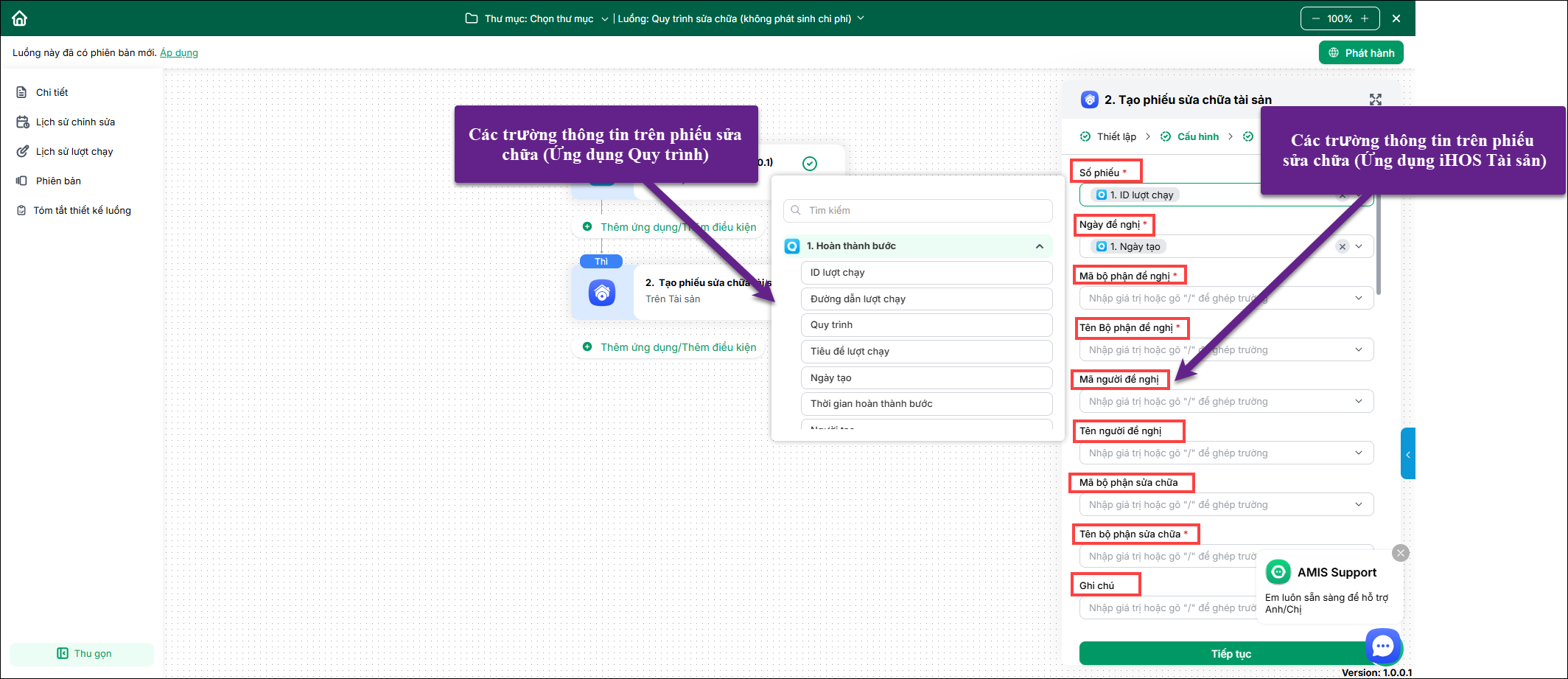The height and width of the screenshot is (679, 1568).
Task: Open Tóm tắt thiết kế luồng
Action: [x=82, y=210]
